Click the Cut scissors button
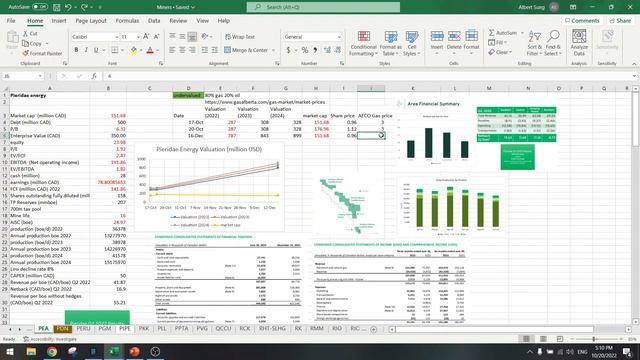The image size is (640, 360). pyautogui.click(x=30, y=33)
